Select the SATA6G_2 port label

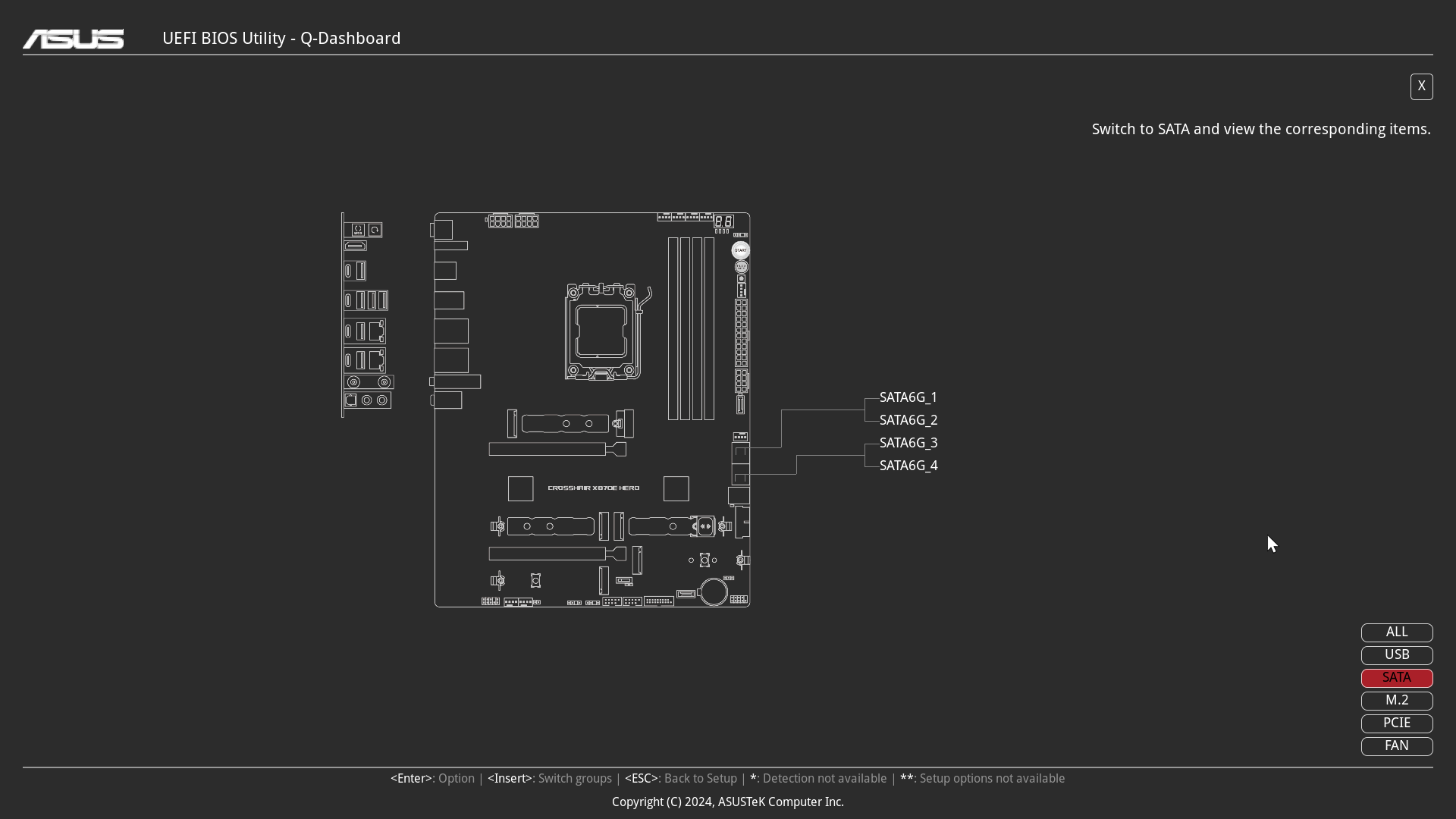pos(908,420)
